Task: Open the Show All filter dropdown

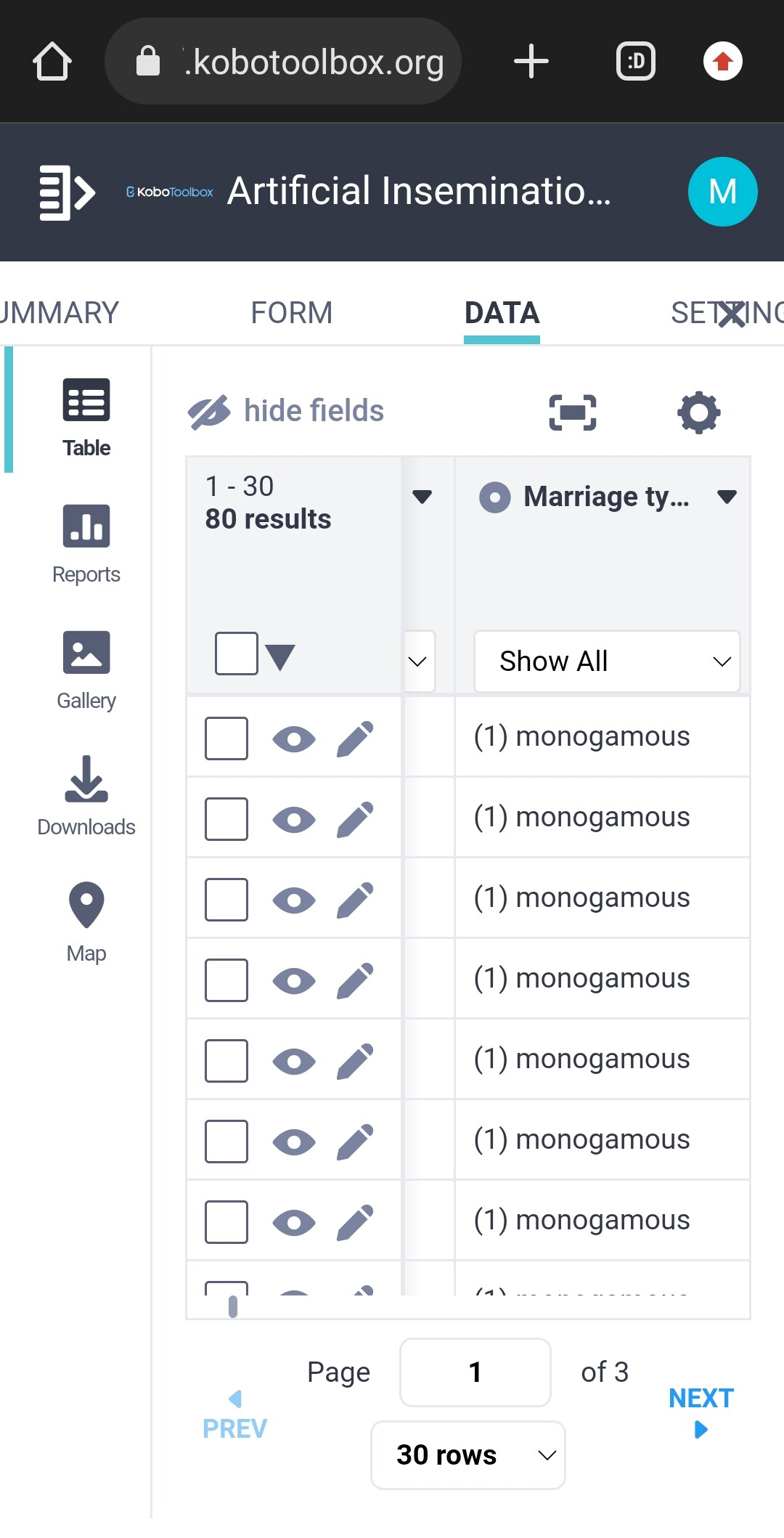Action: [607, 662]
